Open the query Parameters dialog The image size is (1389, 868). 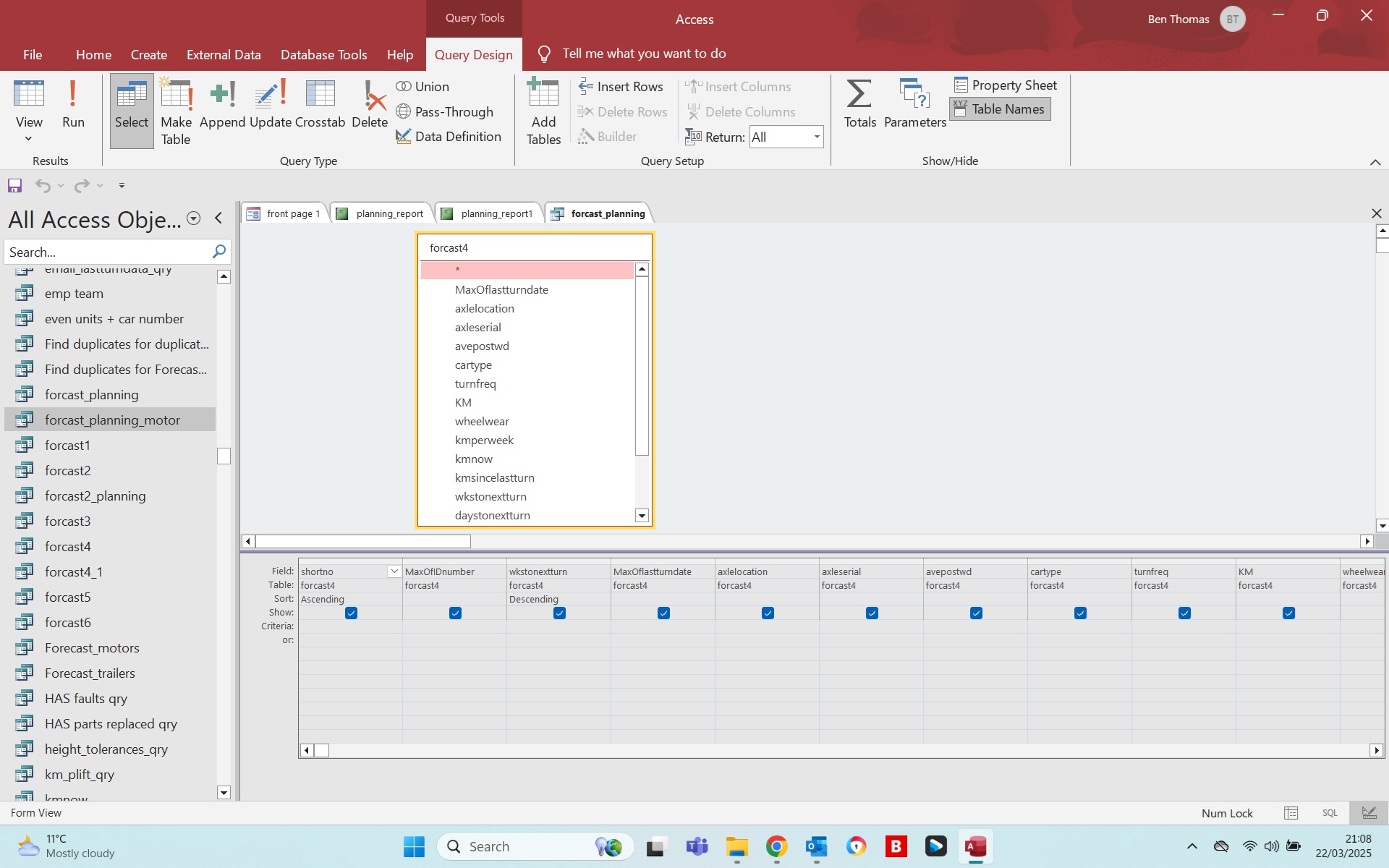click(915, 105)
